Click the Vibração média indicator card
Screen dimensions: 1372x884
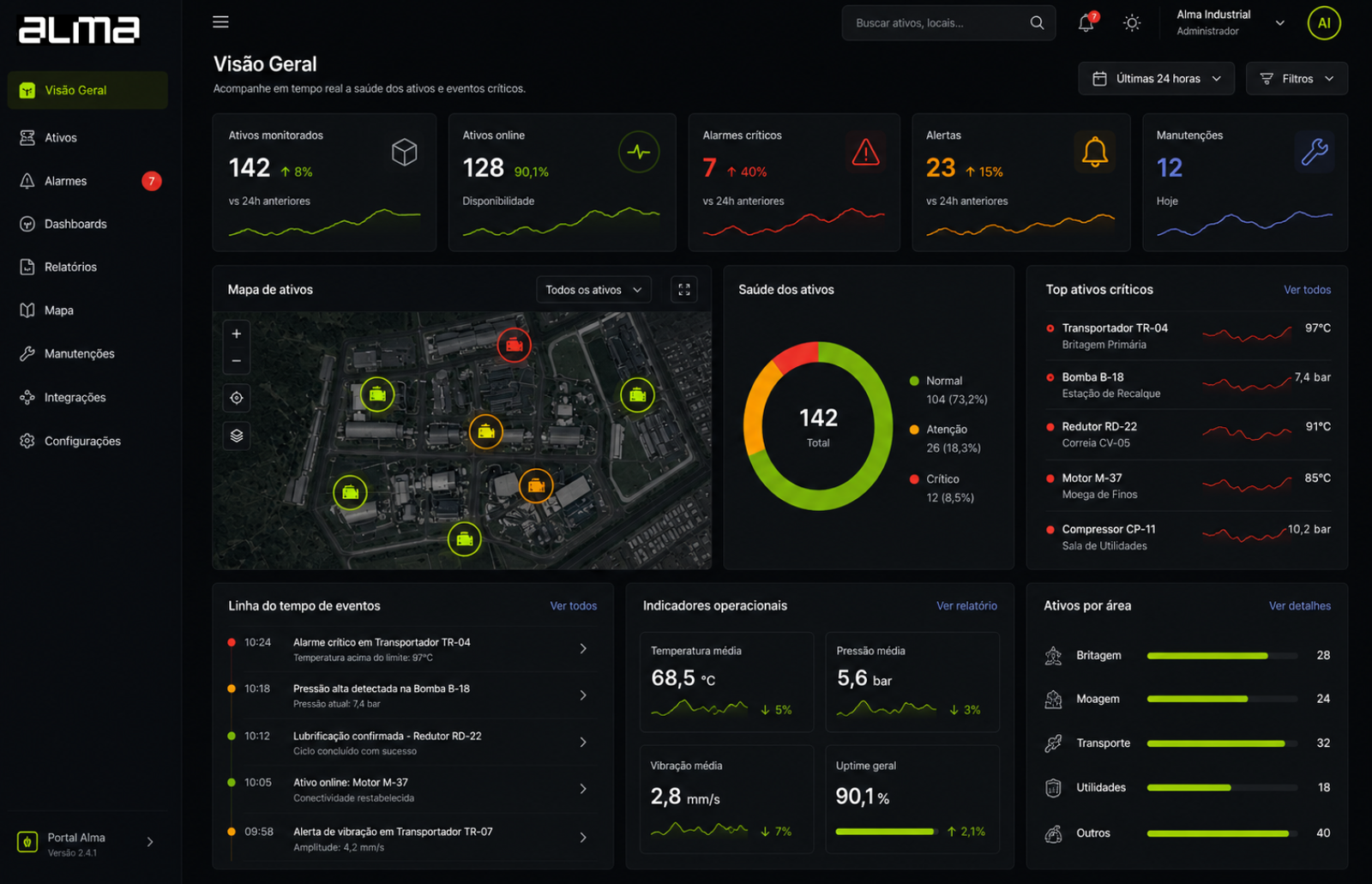tap(726, 799)
